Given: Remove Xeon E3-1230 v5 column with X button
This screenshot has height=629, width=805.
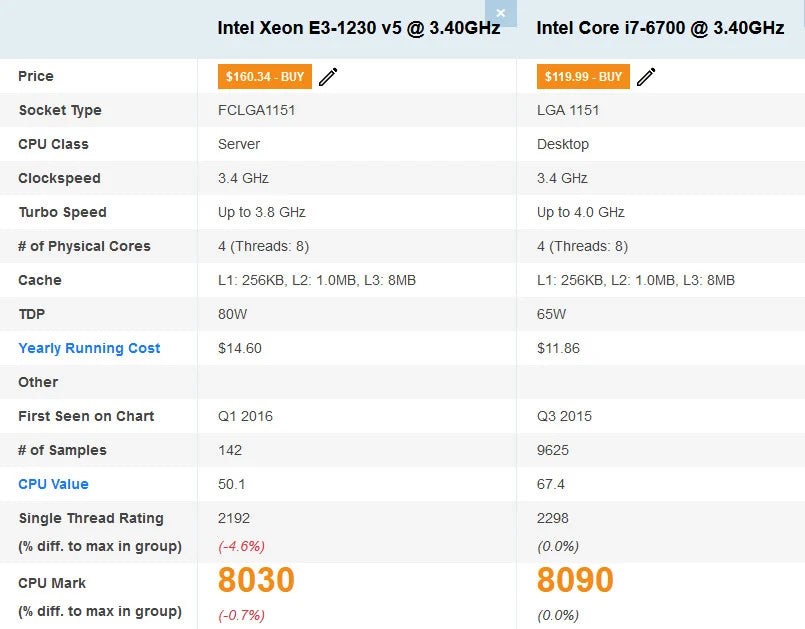Looking at the screenshot, I should tap(501, 13).
